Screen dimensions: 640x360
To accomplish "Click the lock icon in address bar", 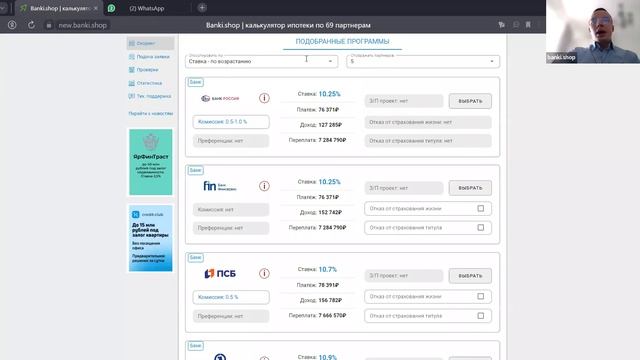I will [x=49, y=25].
